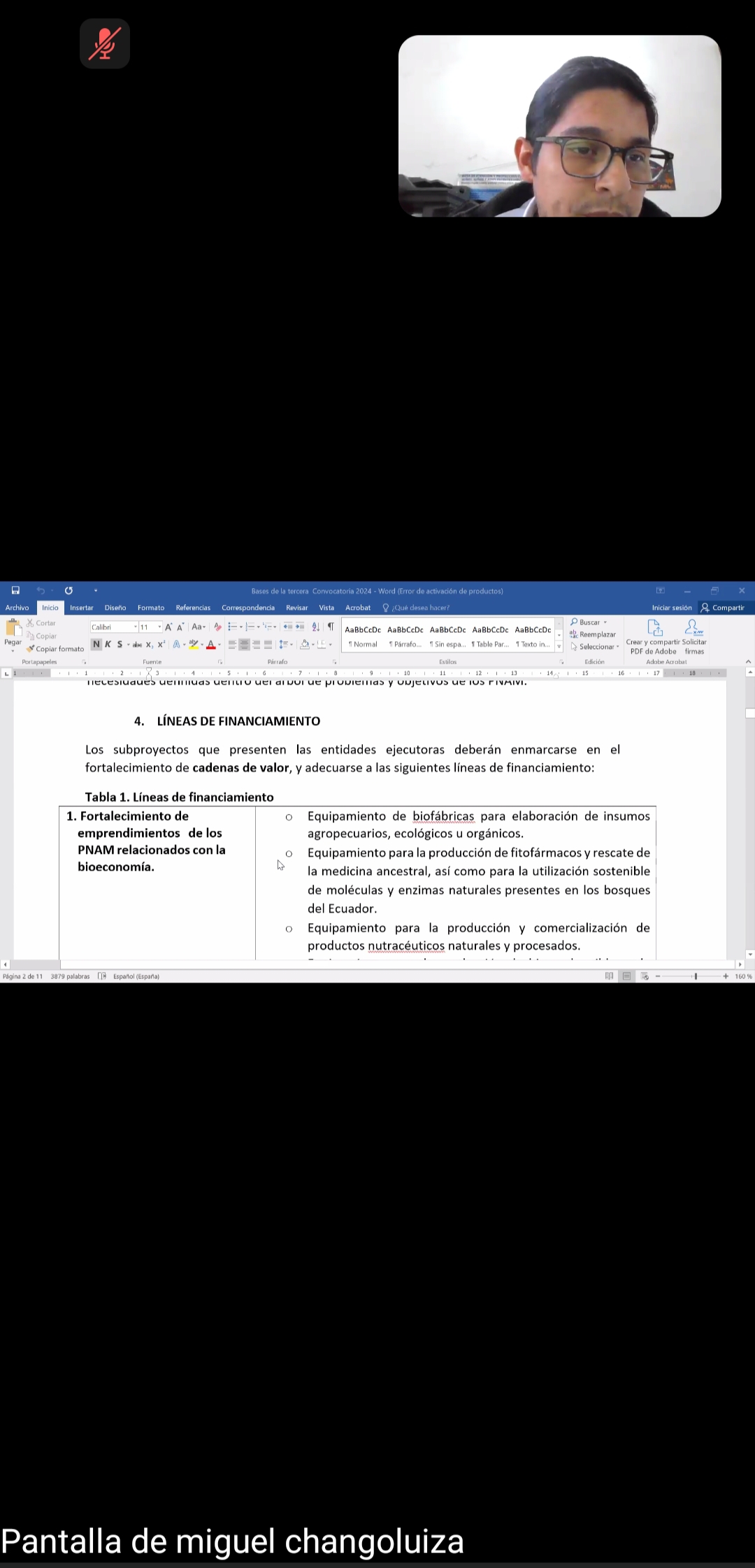Click the Save icon in the title bar

15,590
